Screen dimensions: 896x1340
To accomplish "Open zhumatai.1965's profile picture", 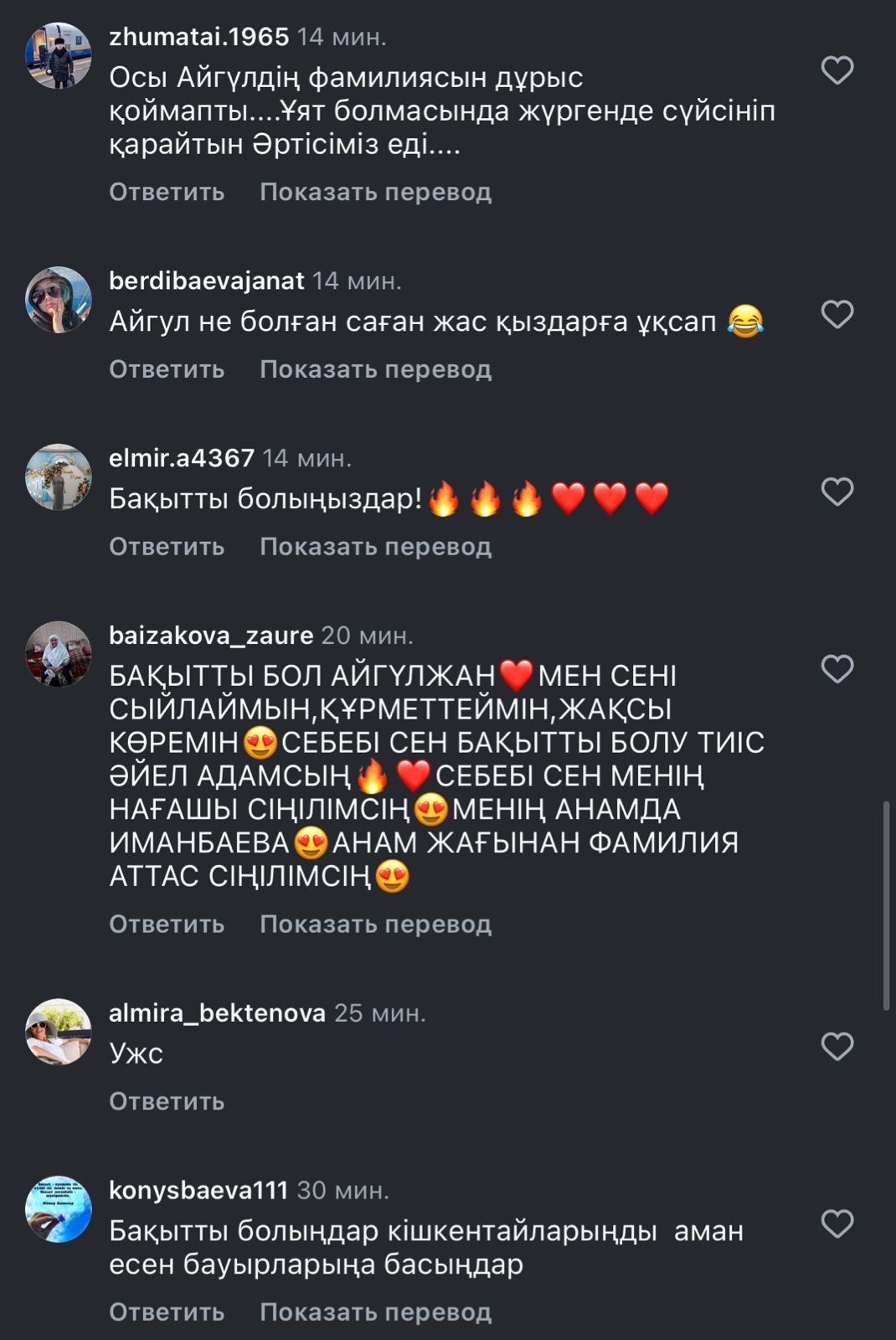I will [x=59, y=56].
